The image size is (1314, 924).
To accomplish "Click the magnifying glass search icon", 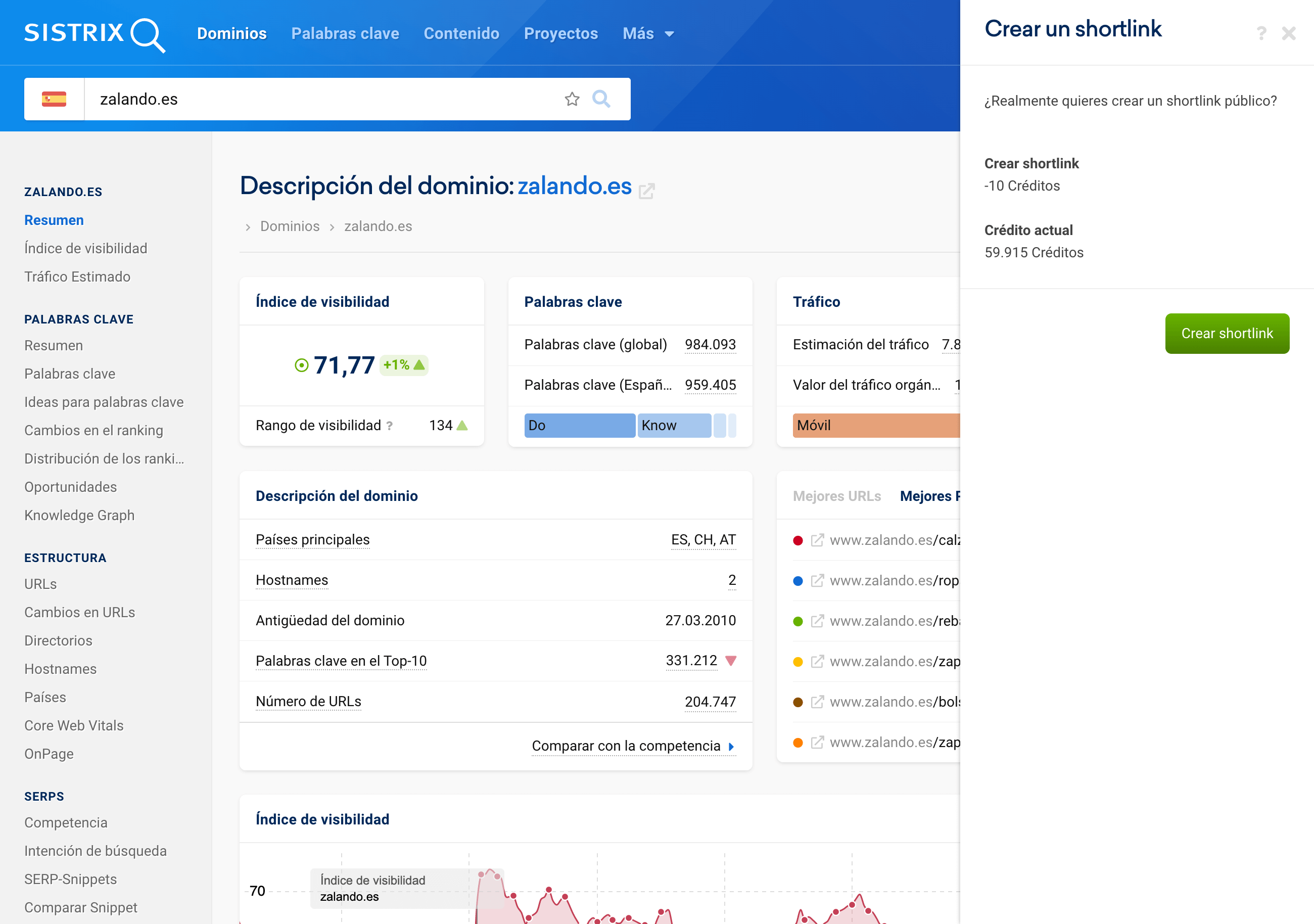I will click(x=601, y=99).
